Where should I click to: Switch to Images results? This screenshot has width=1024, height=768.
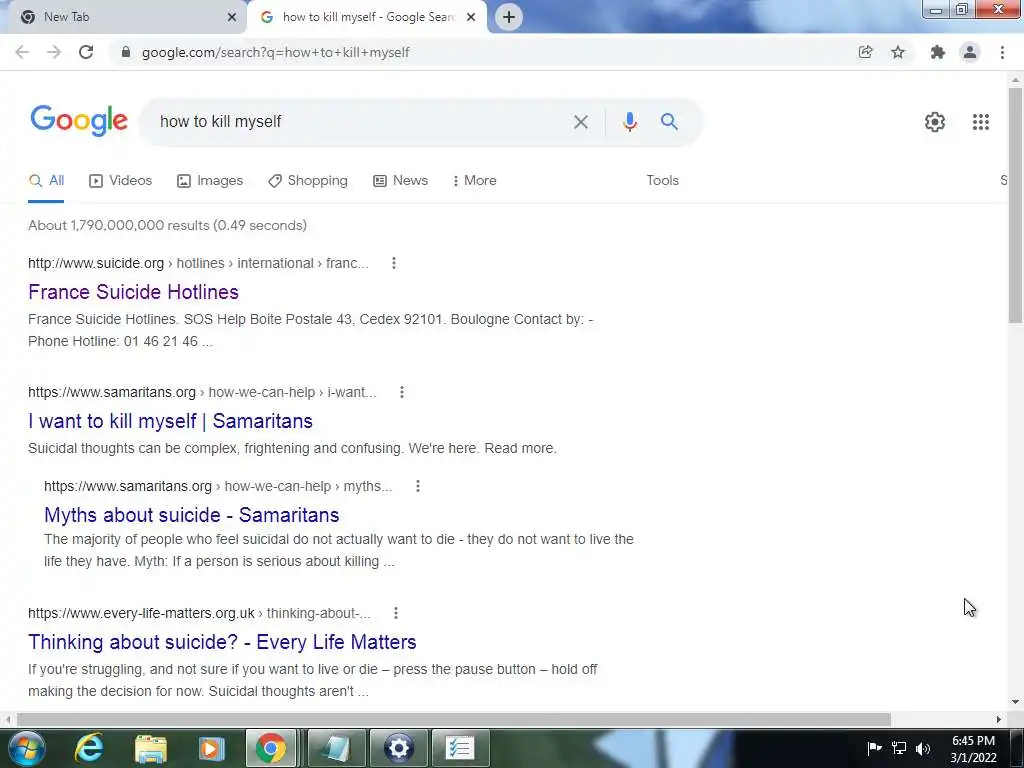click(210, 181)
